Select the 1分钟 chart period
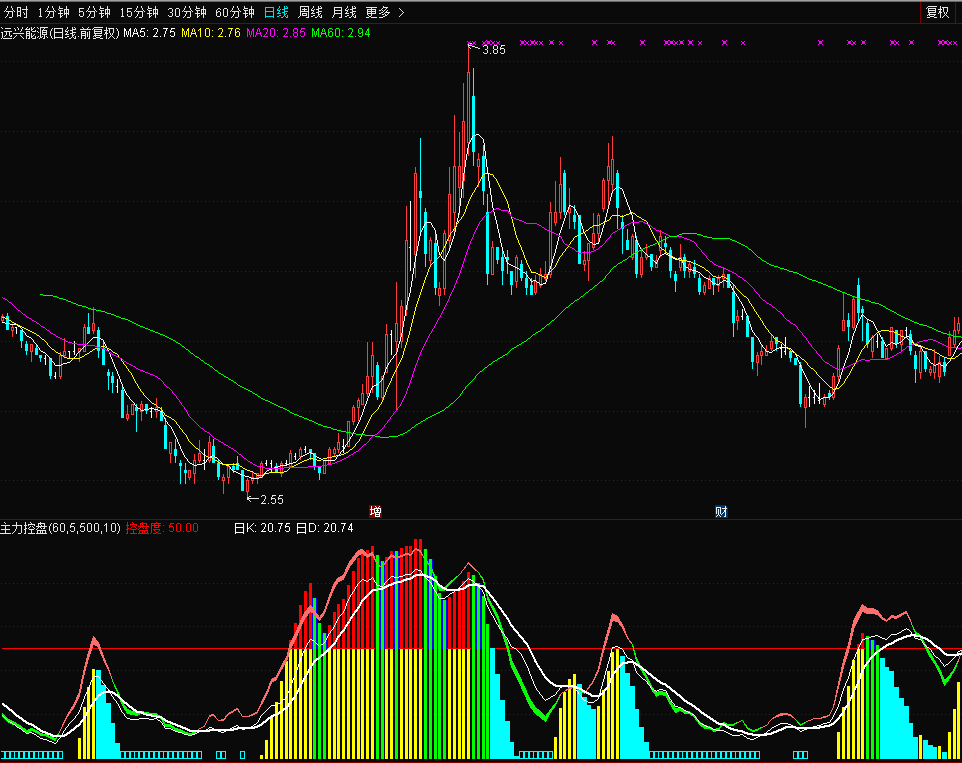The width and height of the screenshot is (962, 763). (x=53, y=12)
